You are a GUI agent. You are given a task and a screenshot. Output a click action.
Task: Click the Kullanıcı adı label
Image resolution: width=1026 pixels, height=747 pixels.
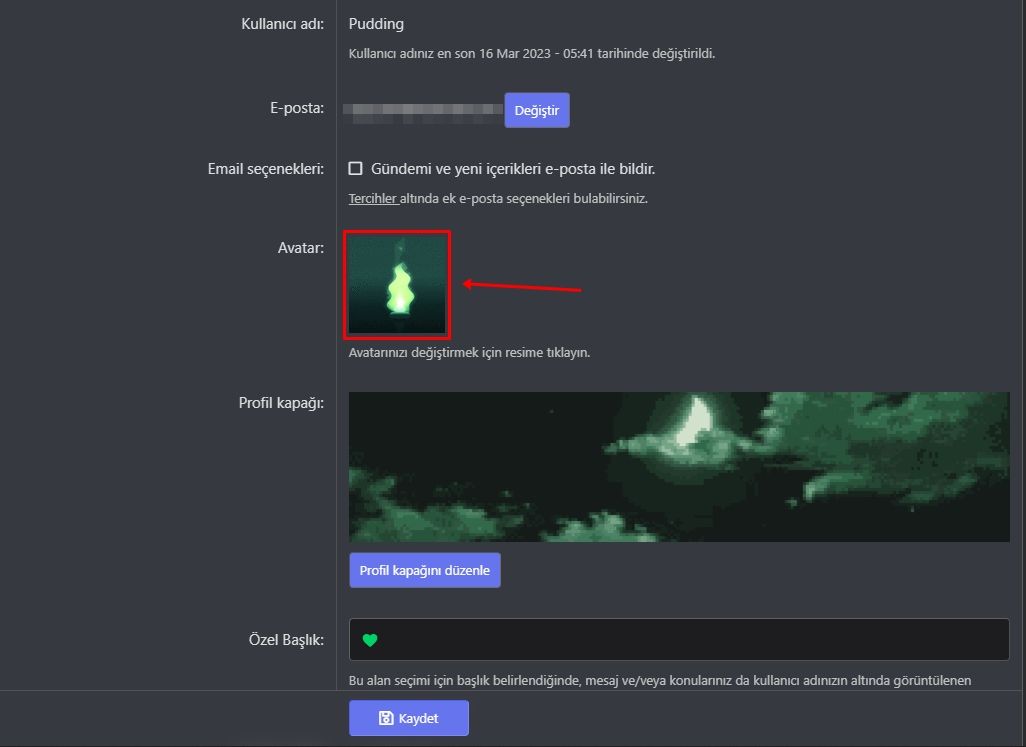282,24
